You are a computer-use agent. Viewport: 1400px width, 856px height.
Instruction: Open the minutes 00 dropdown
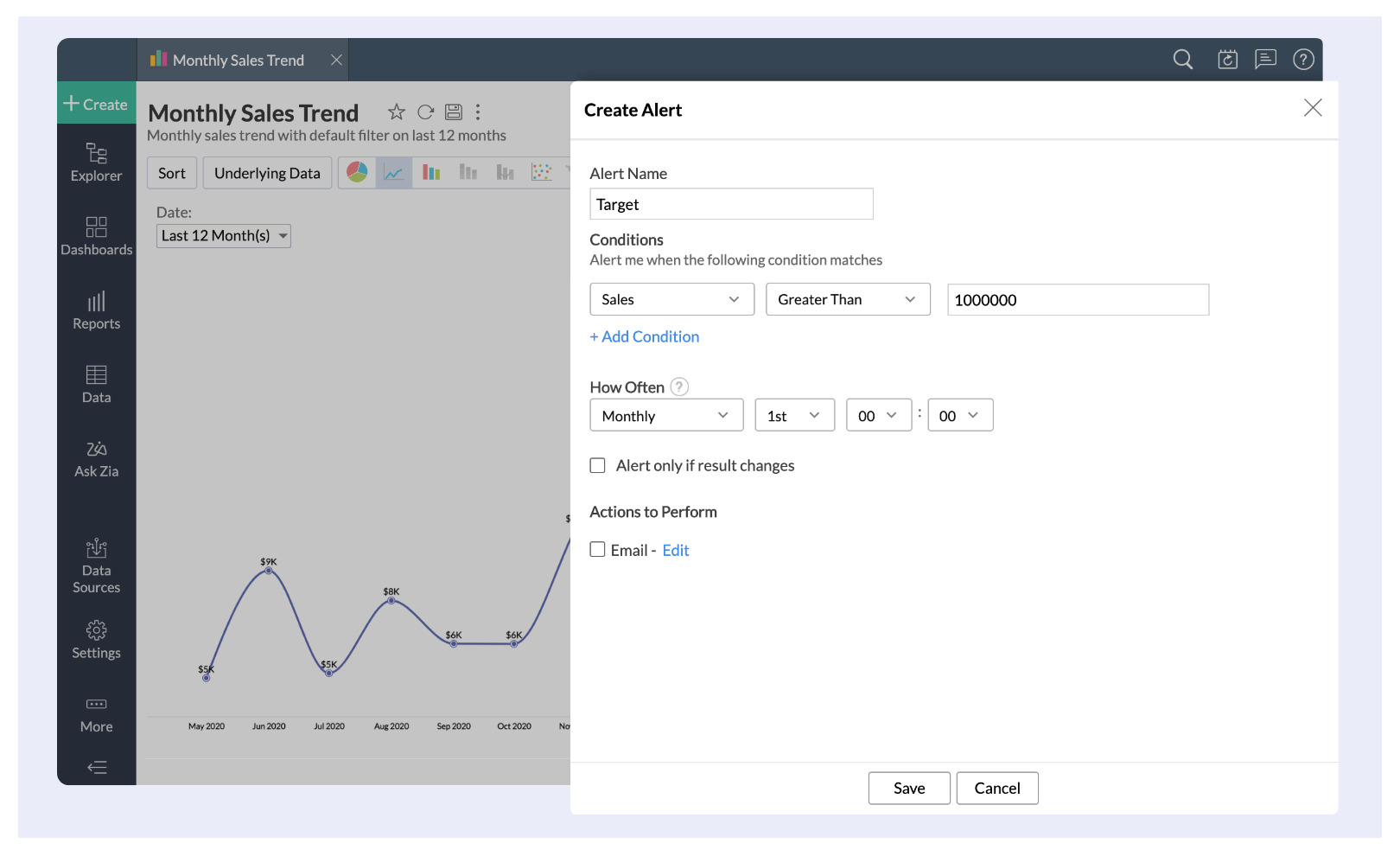pyautogui.click(x=960, y=415)
